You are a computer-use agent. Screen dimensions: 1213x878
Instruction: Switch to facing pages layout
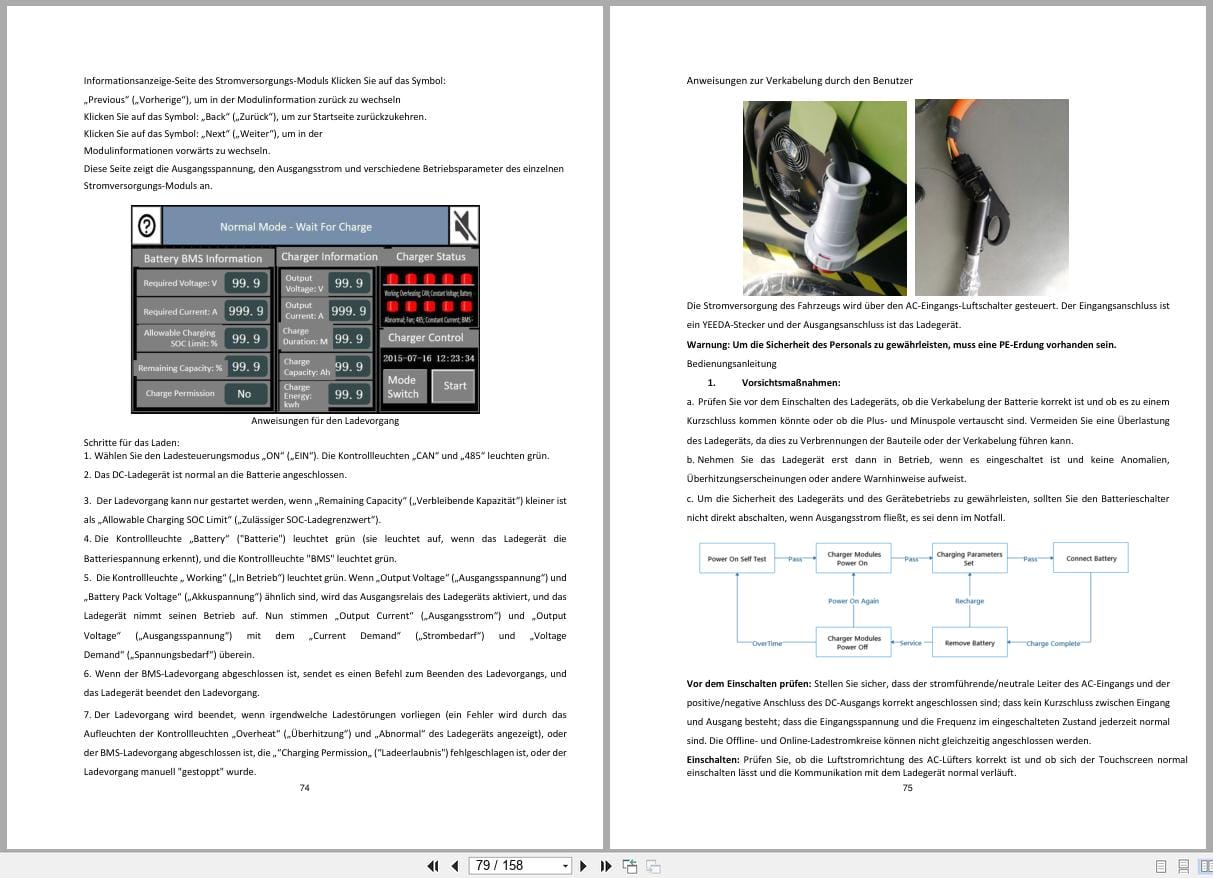1205,866
